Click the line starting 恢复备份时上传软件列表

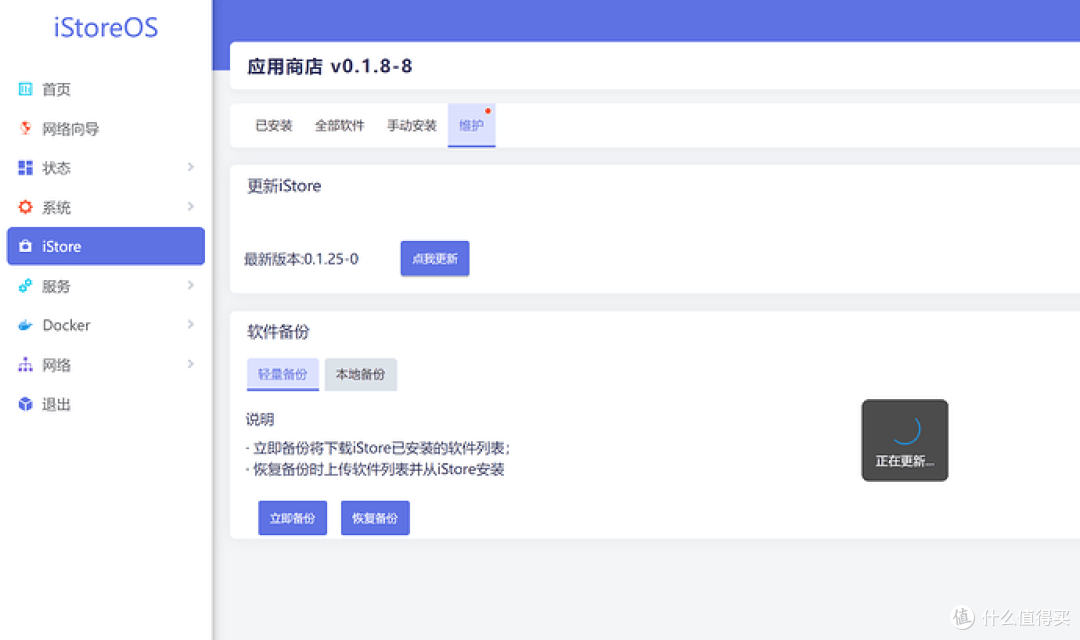coord(375,469)
